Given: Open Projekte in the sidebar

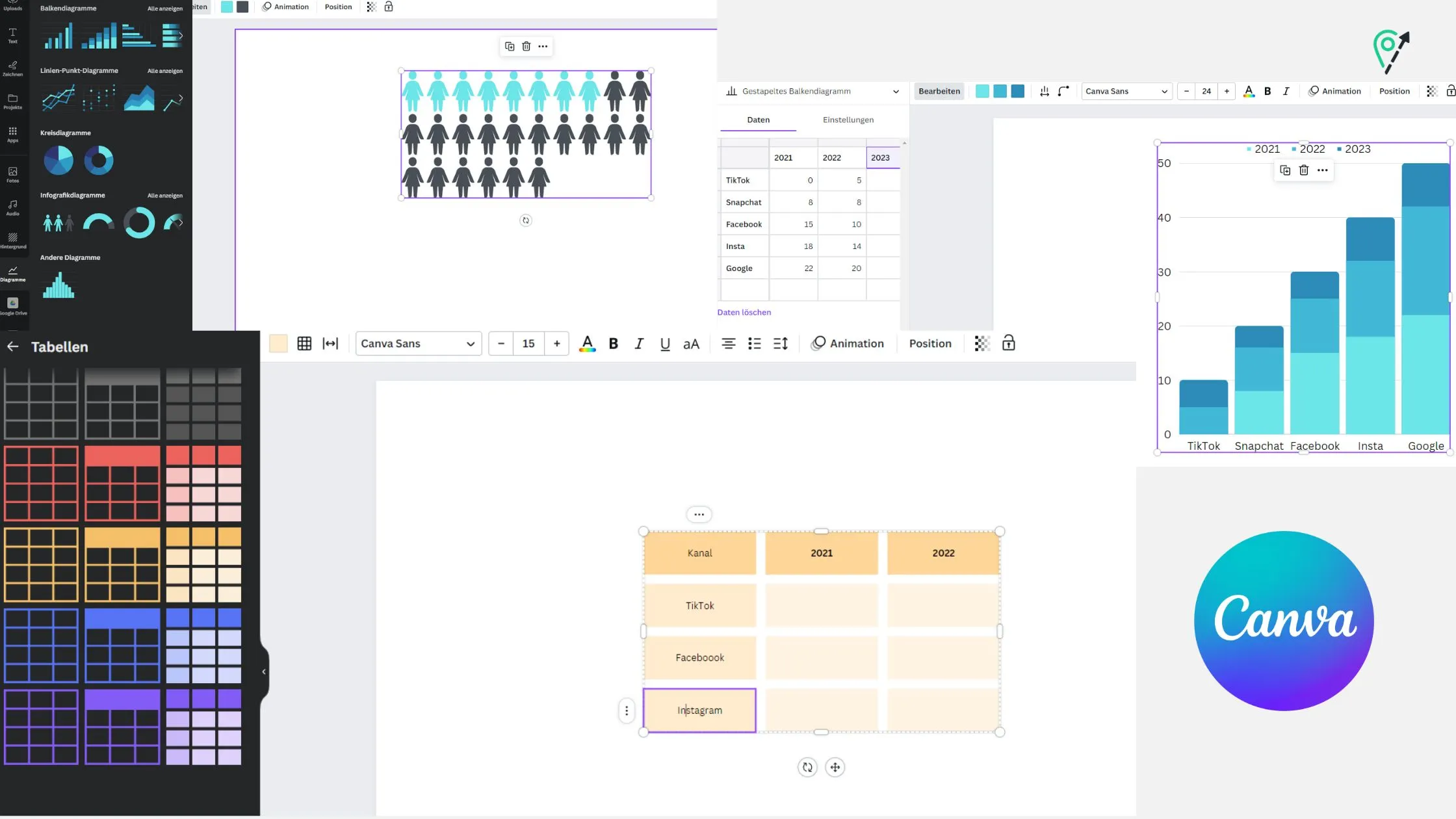Looking at the screenshot, I should coord(12,101).
